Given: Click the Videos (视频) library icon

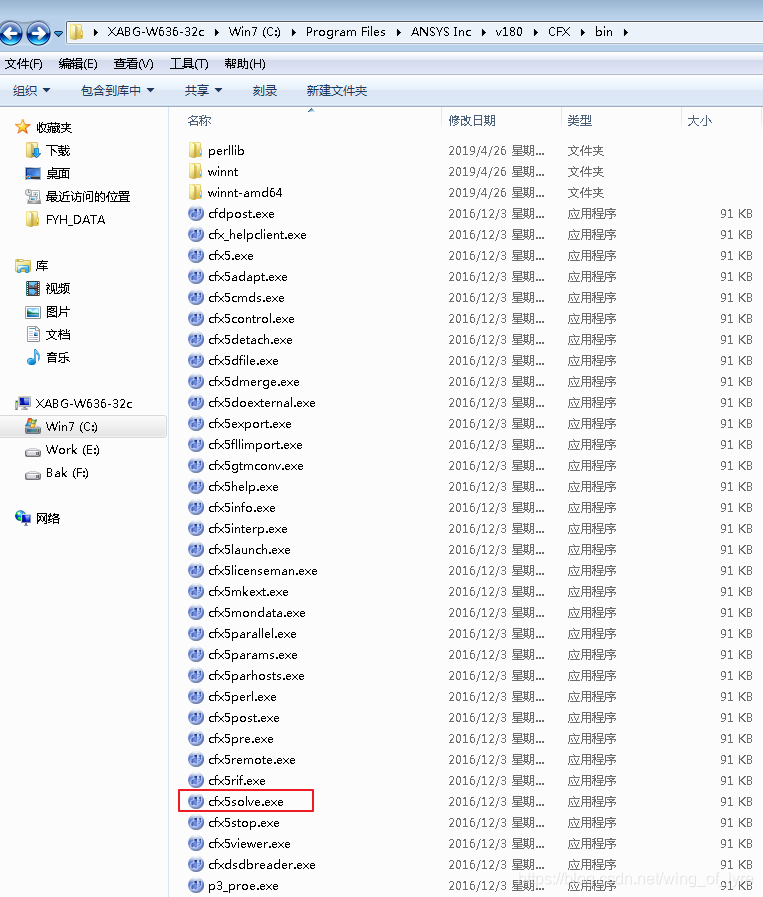Looking at the screenshot, I should click(33, 288).
